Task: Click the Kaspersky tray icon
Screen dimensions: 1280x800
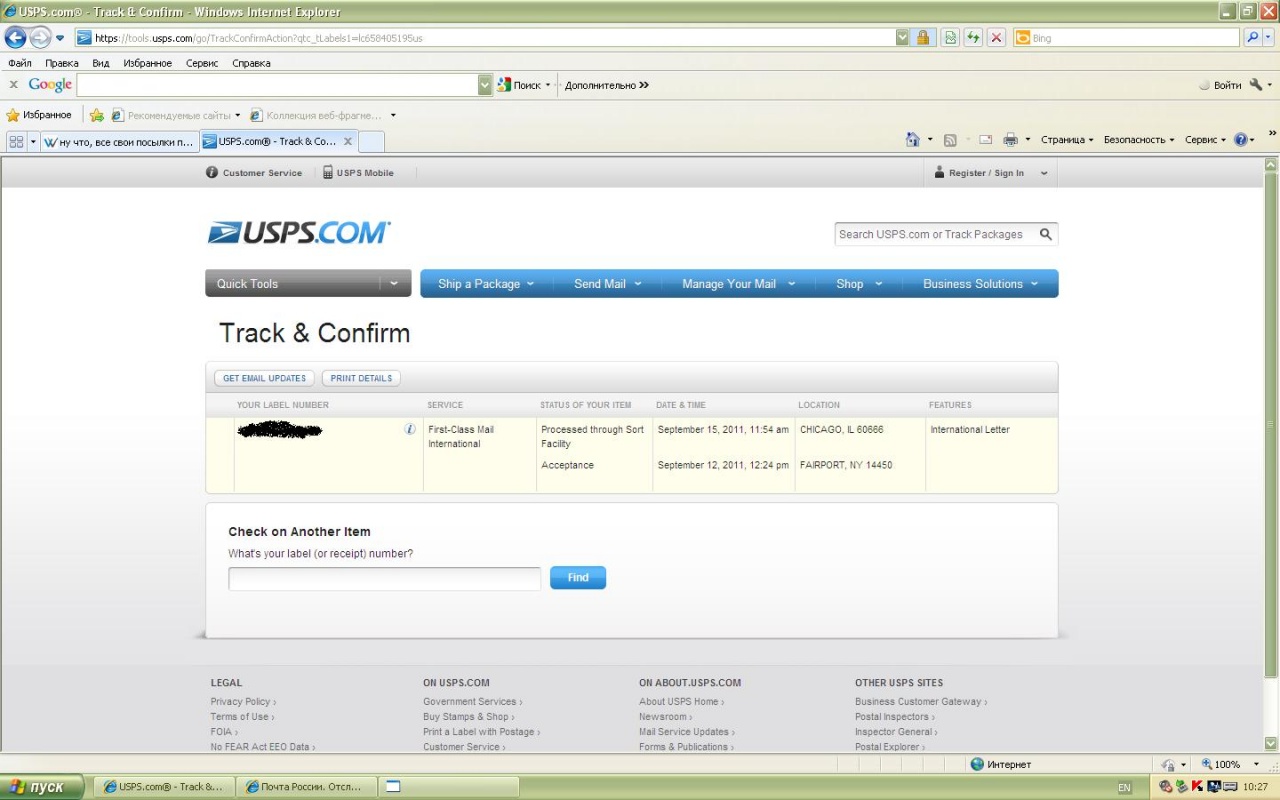Action: pos(1198,787)
